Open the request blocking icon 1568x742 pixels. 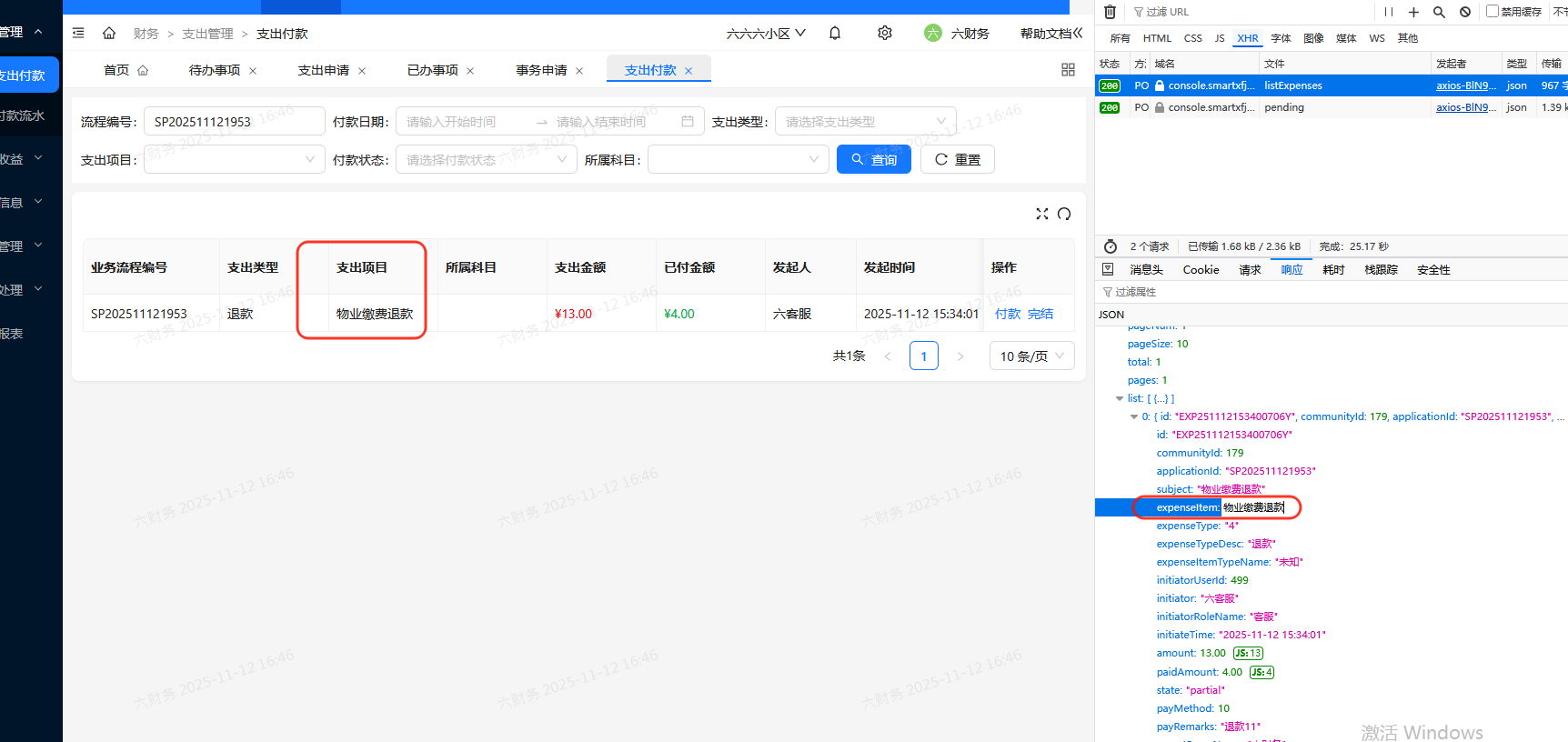pos(1465,12)
